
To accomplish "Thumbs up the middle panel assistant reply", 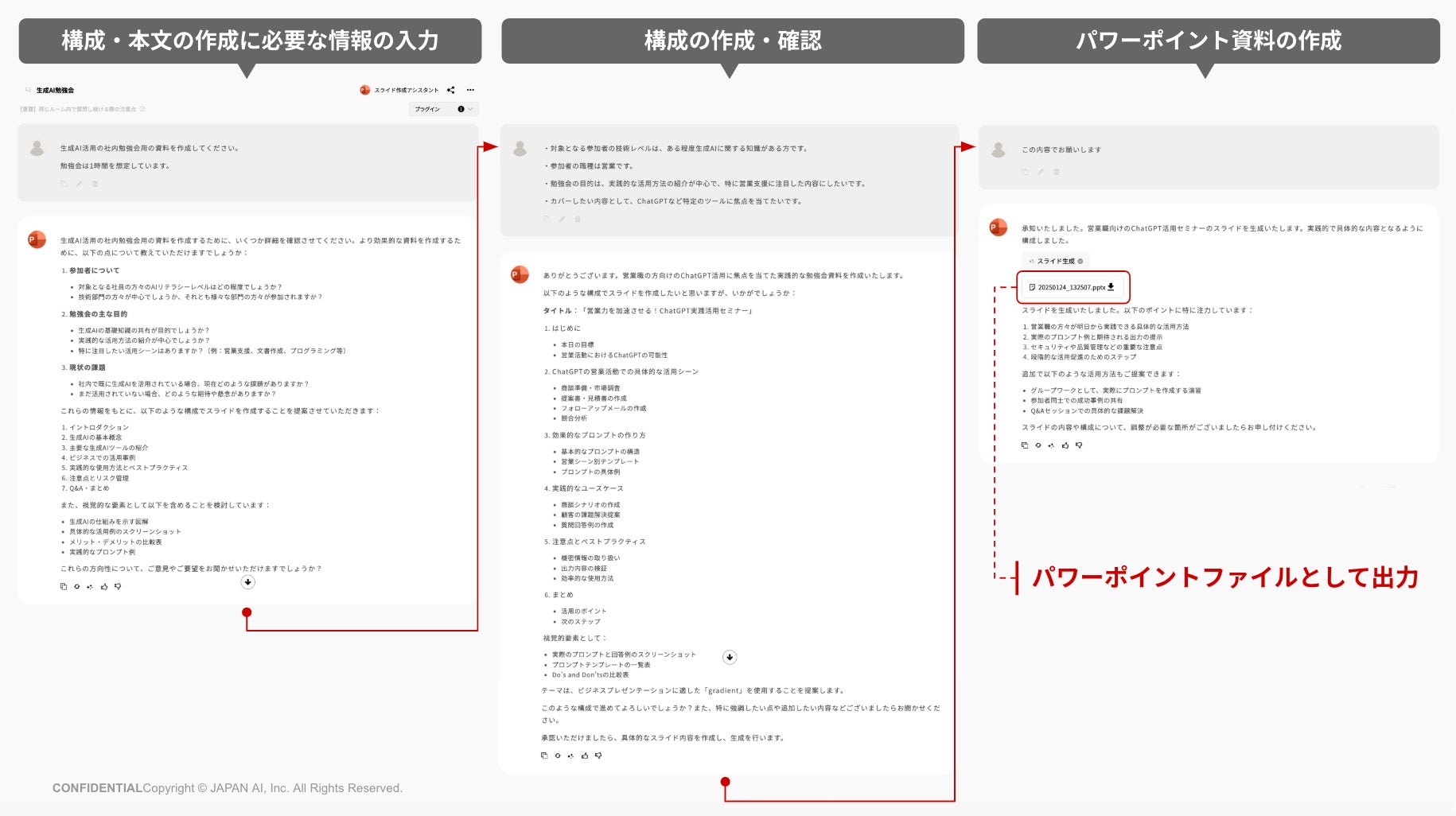I will [x=585, y=756].
